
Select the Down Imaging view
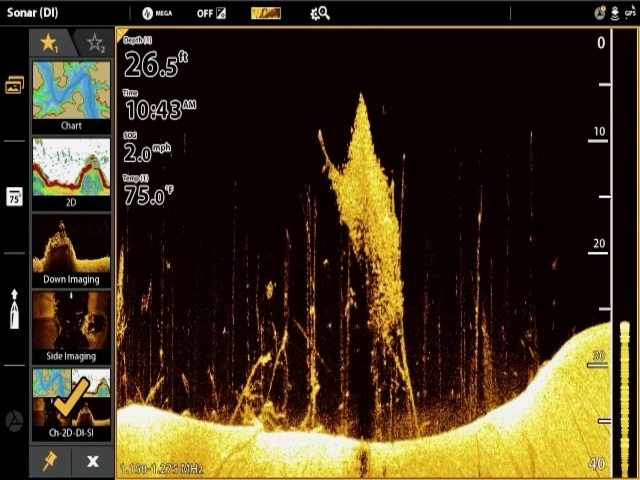[71, 249]
